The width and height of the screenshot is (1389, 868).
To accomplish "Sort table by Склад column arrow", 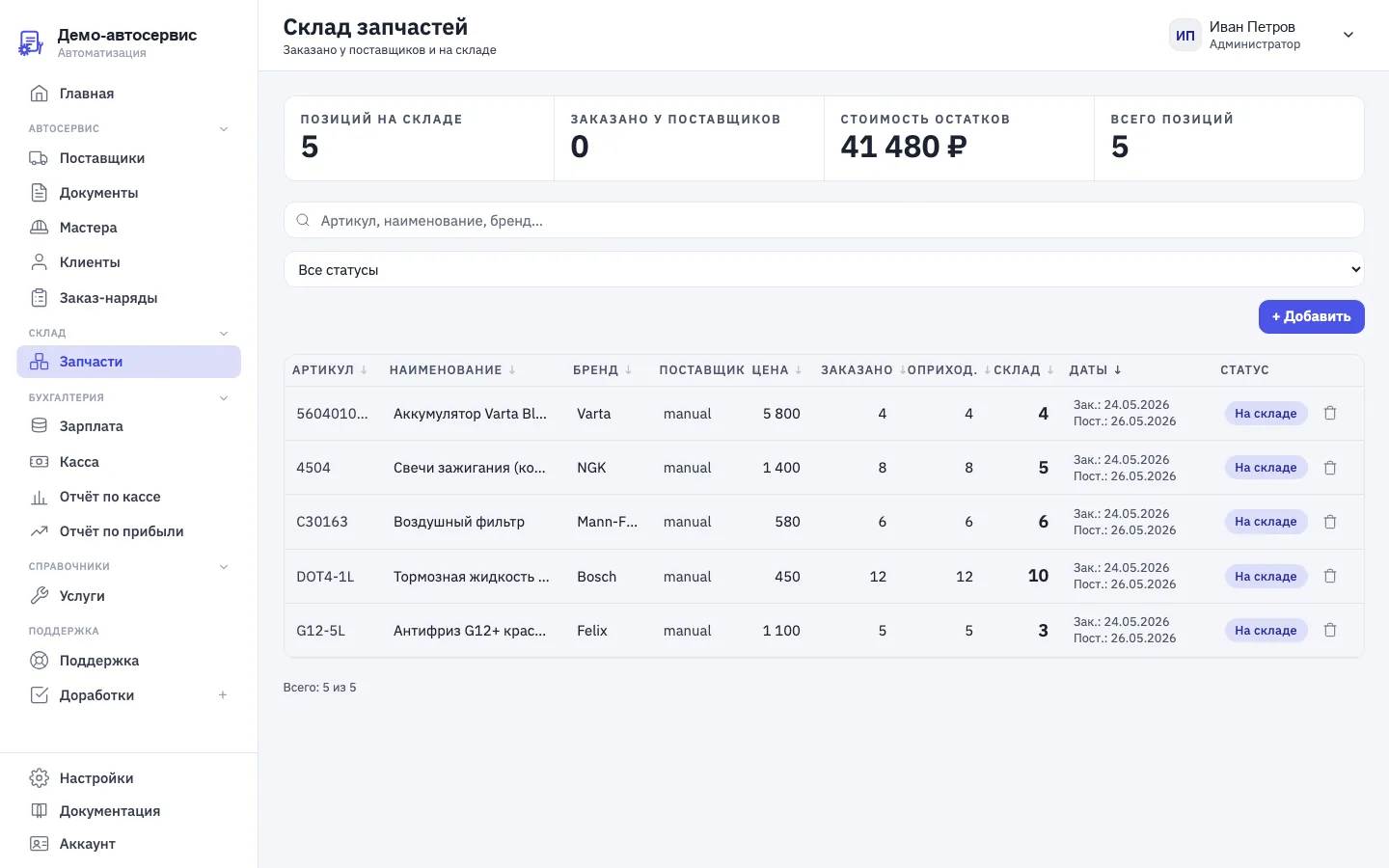I will point(1050,370).
